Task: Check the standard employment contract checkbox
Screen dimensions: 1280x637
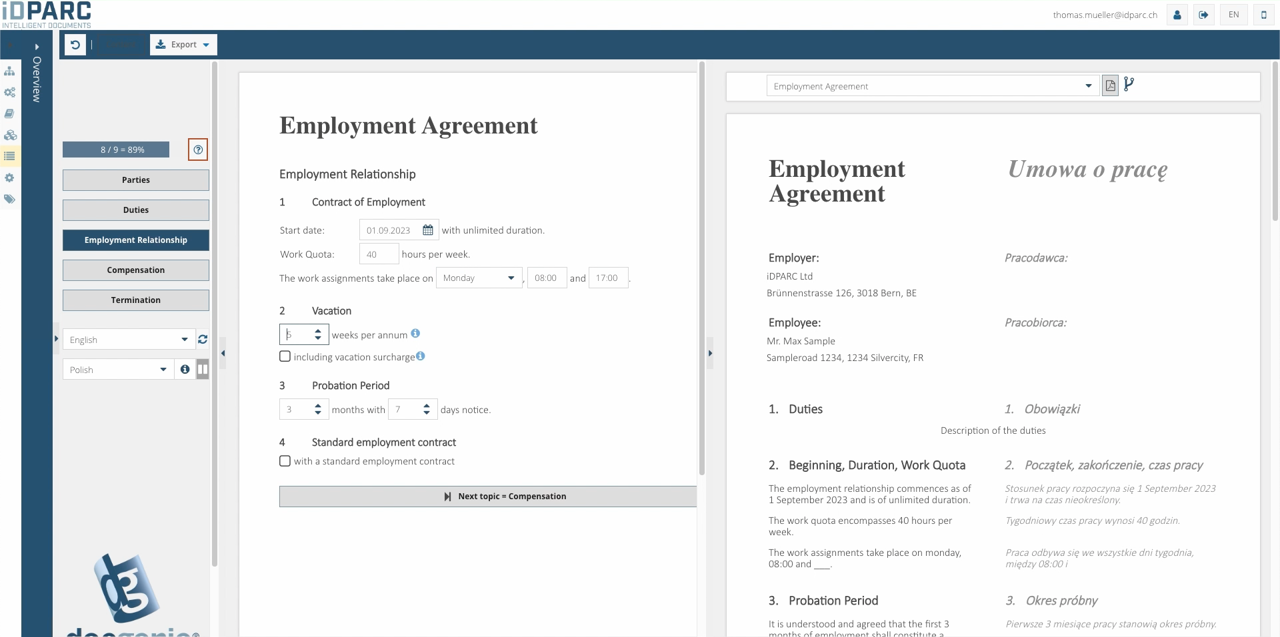Action: pos(285,461)
